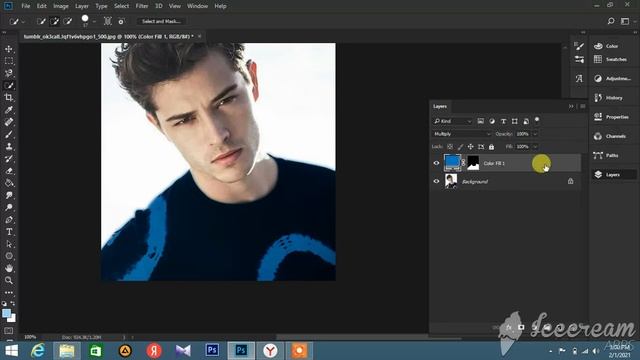Open the Channels panel
This screenshot has height=360, width=640.
pyautogui.click(x=614, y=136)
